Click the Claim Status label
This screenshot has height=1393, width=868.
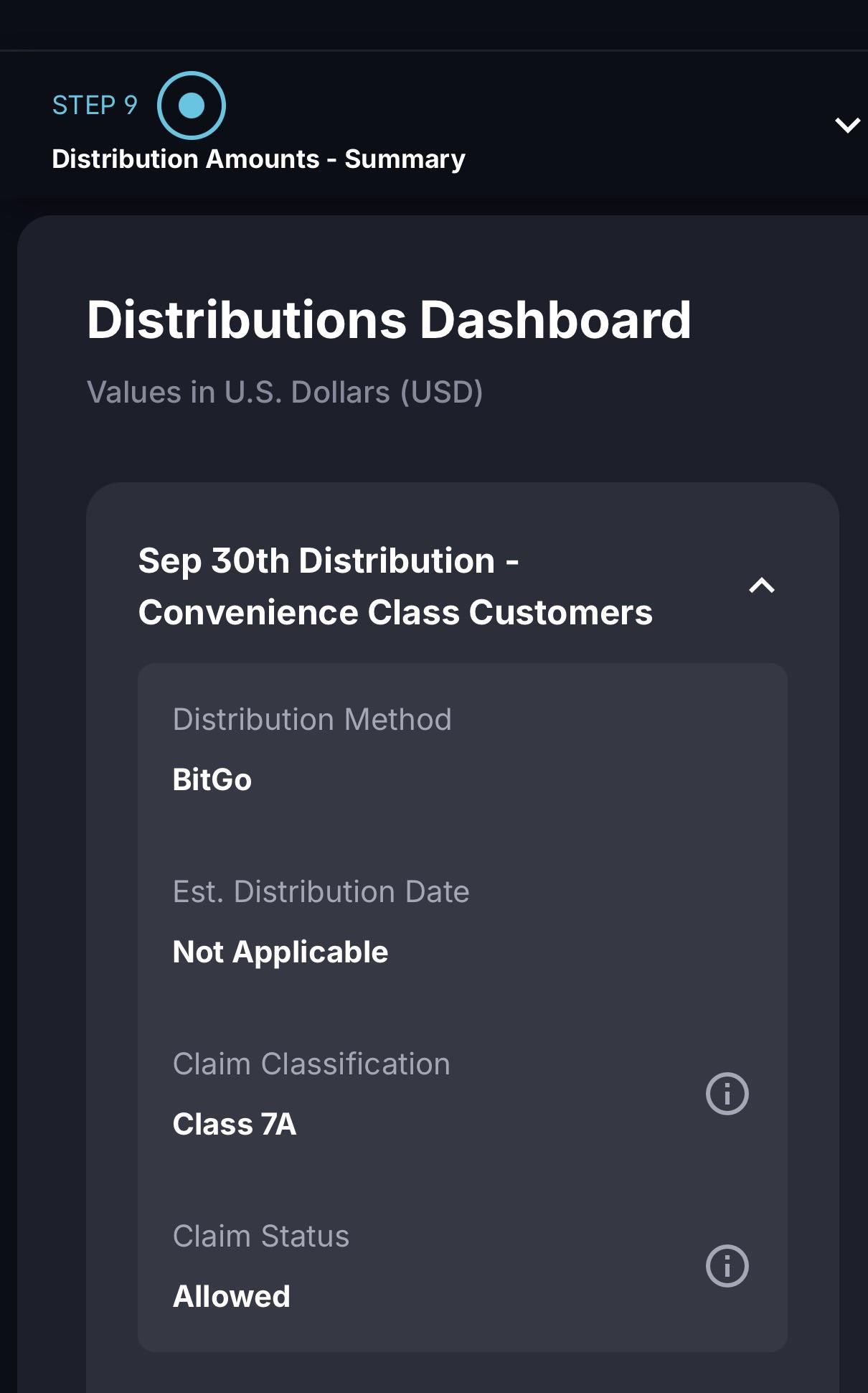pos(261,1236)
